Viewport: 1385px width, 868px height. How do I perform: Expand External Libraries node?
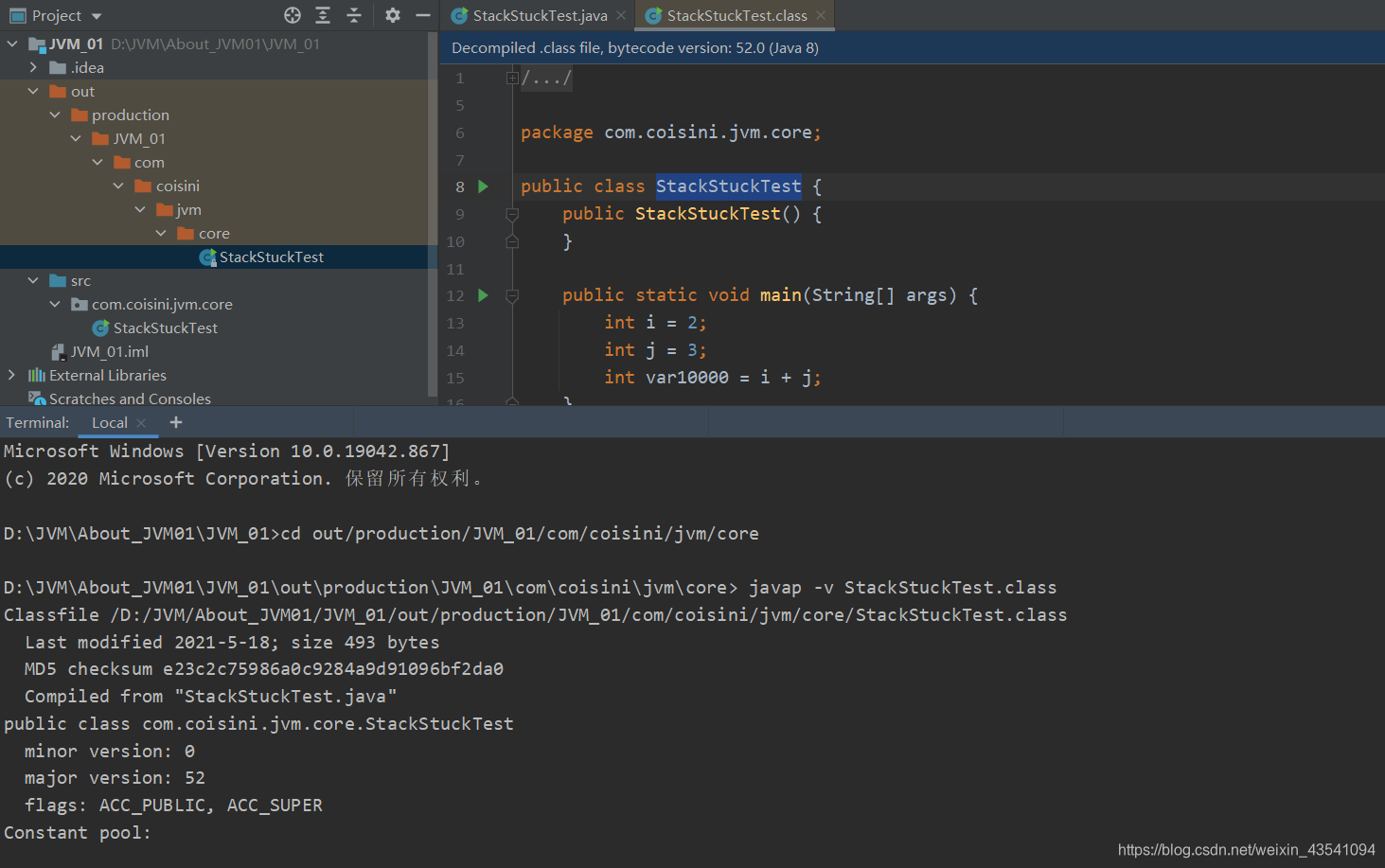(x=11, y=375)
